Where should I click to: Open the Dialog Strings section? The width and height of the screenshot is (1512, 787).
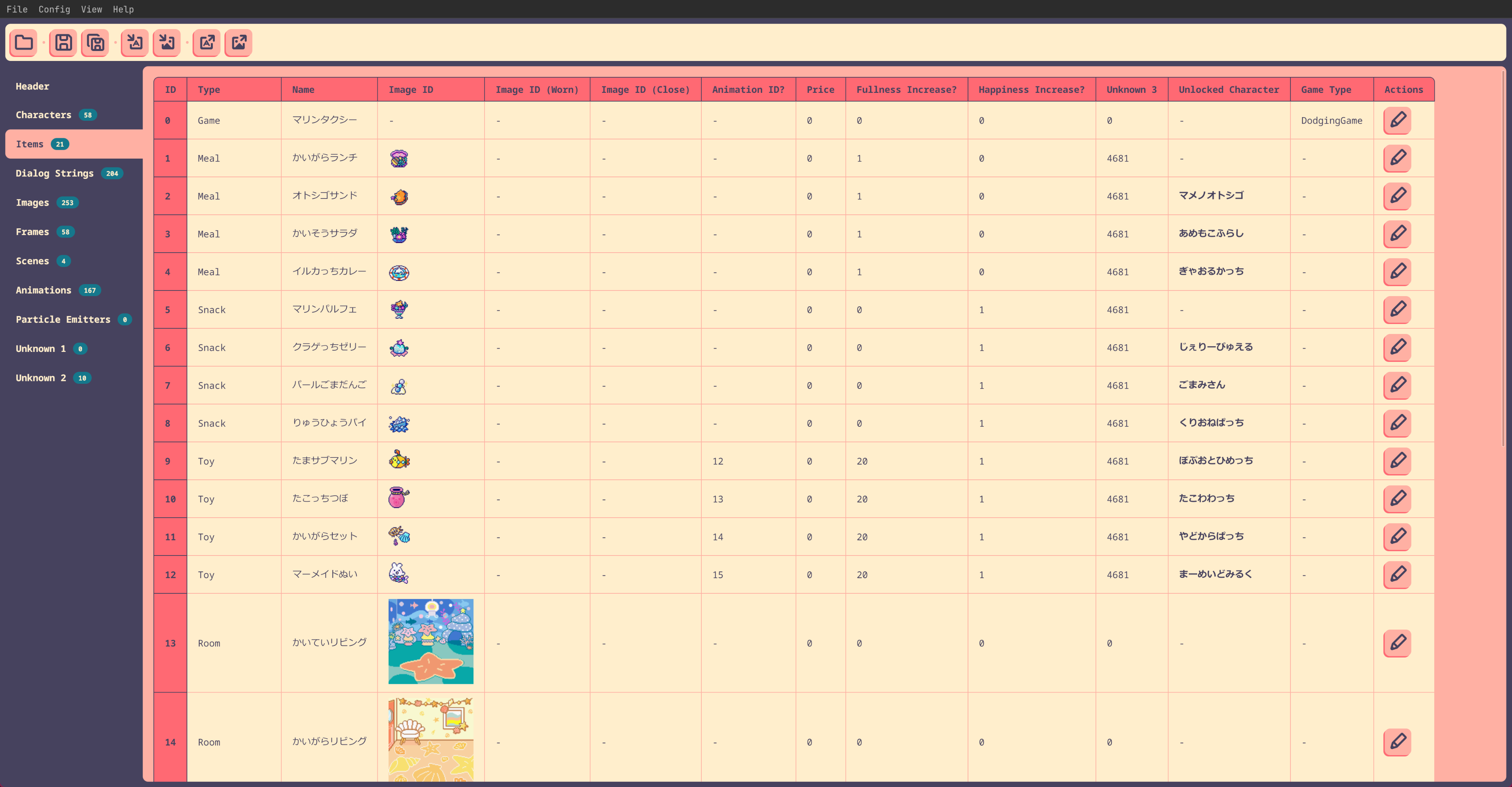74,173
